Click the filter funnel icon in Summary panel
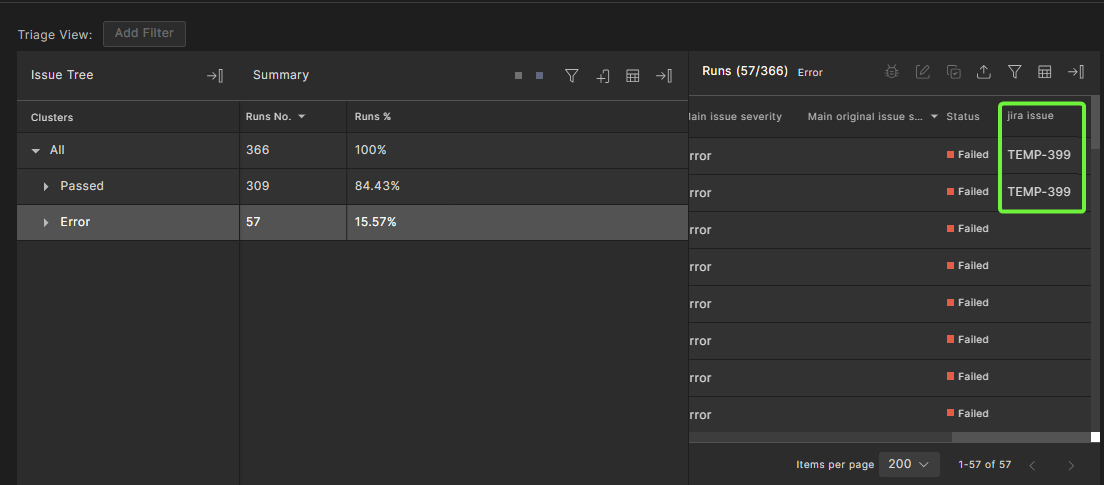Image resolution: width=1104 pixels, height=485 pixels. [x=572, y=76]
